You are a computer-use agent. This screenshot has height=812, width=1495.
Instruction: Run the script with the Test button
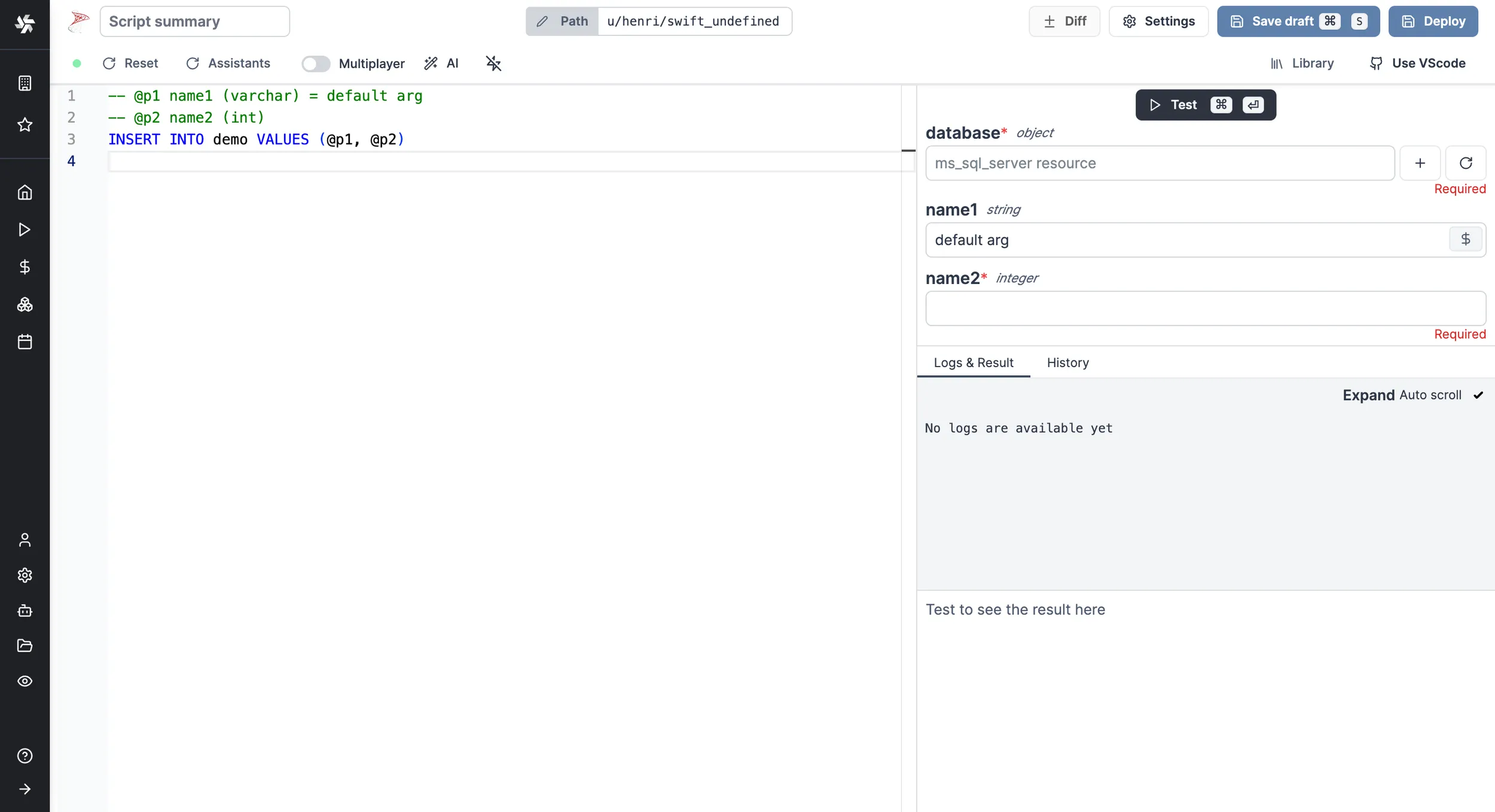pyautogui.click(x=1182, y=105)
